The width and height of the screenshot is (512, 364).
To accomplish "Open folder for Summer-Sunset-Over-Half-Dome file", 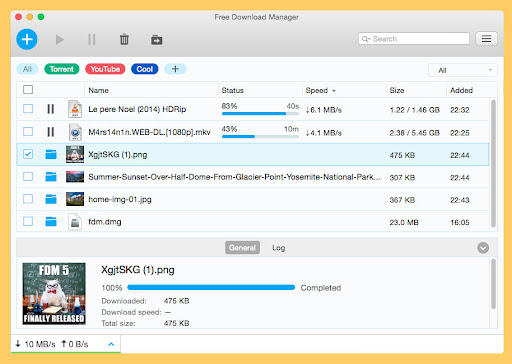I will coord(51,177).
